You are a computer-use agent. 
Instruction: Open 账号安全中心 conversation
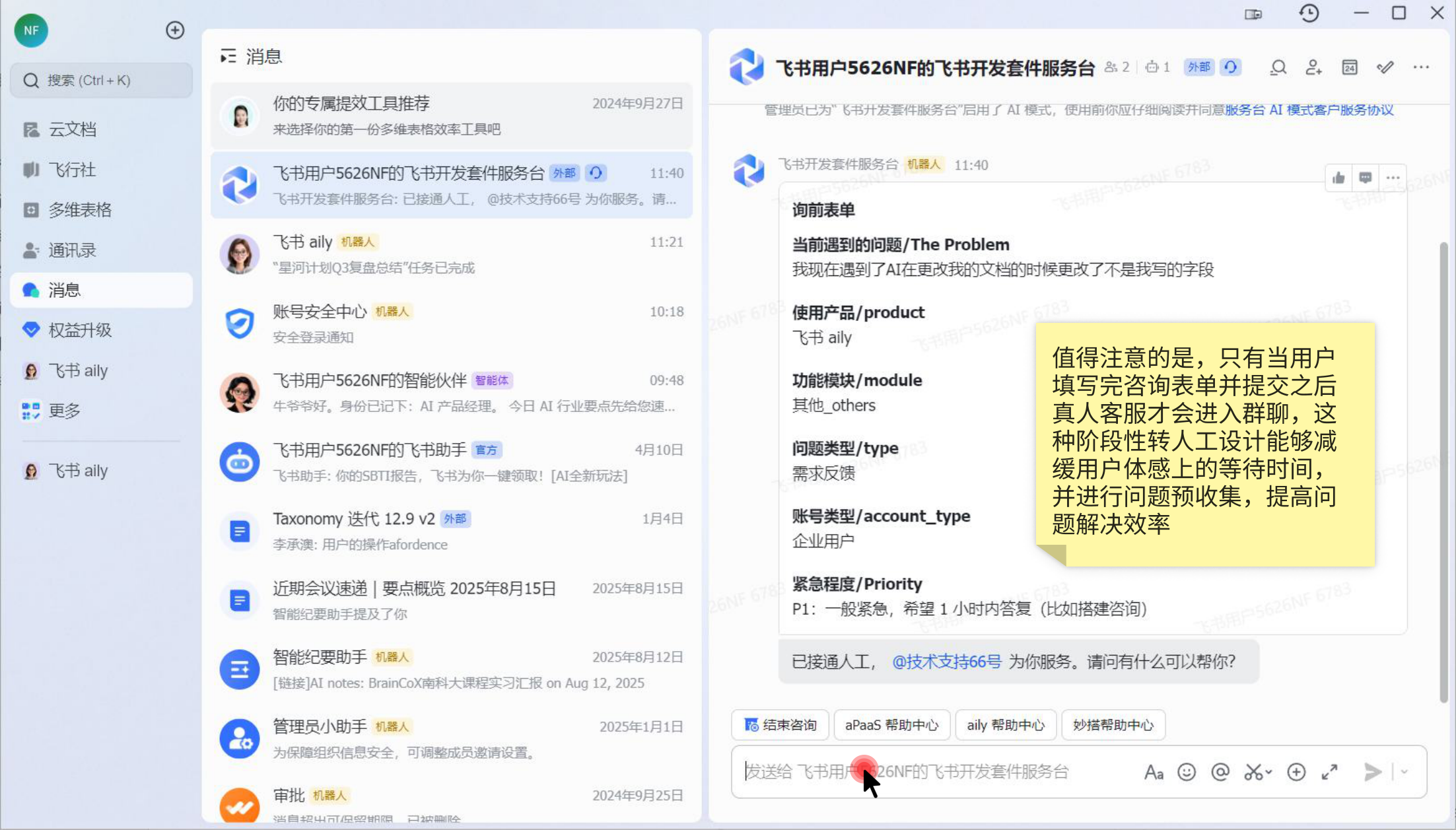pos(452,324)
